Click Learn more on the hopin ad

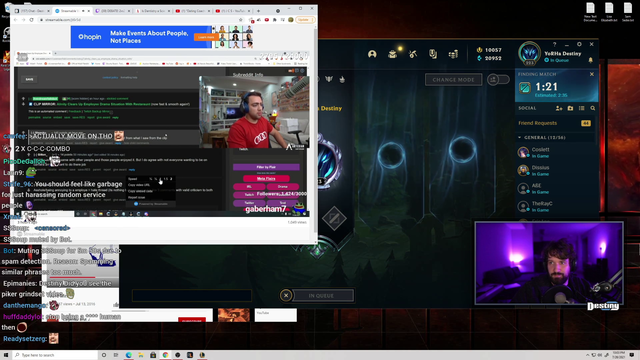[206, 37]
